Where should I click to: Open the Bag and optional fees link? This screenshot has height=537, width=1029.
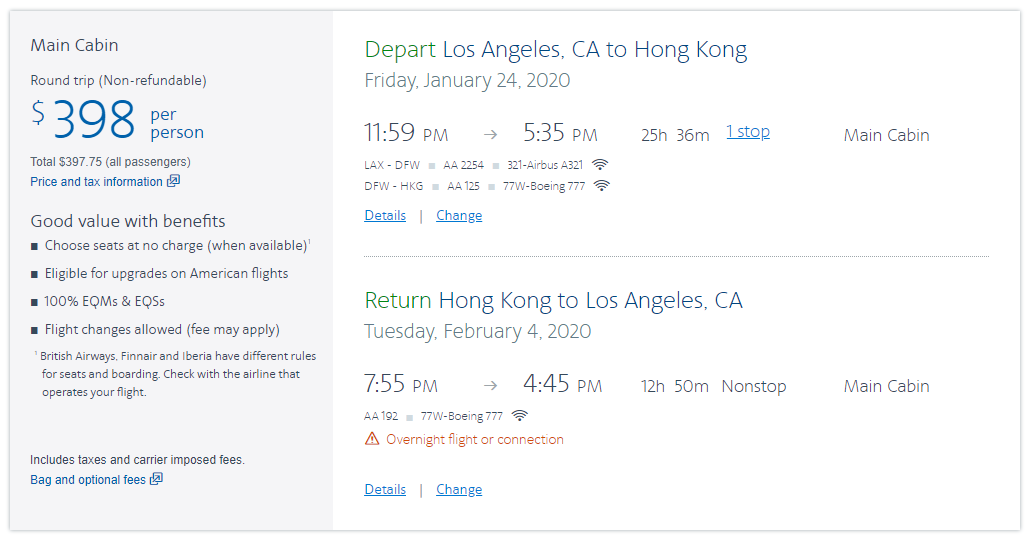pyautogui.click(x=88, y=480)
